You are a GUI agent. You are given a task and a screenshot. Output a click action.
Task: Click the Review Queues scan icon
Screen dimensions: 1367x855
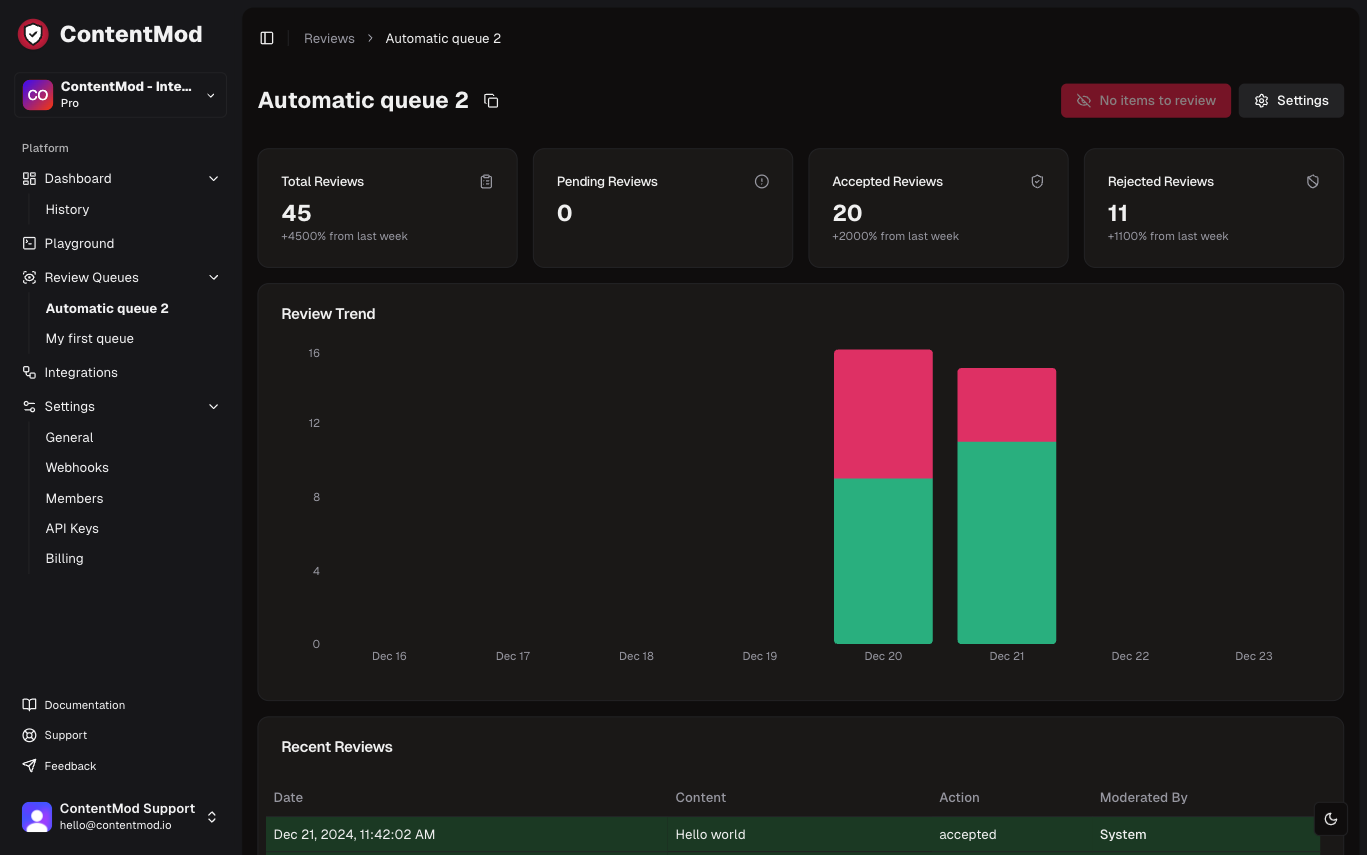(x=29, y=277)
